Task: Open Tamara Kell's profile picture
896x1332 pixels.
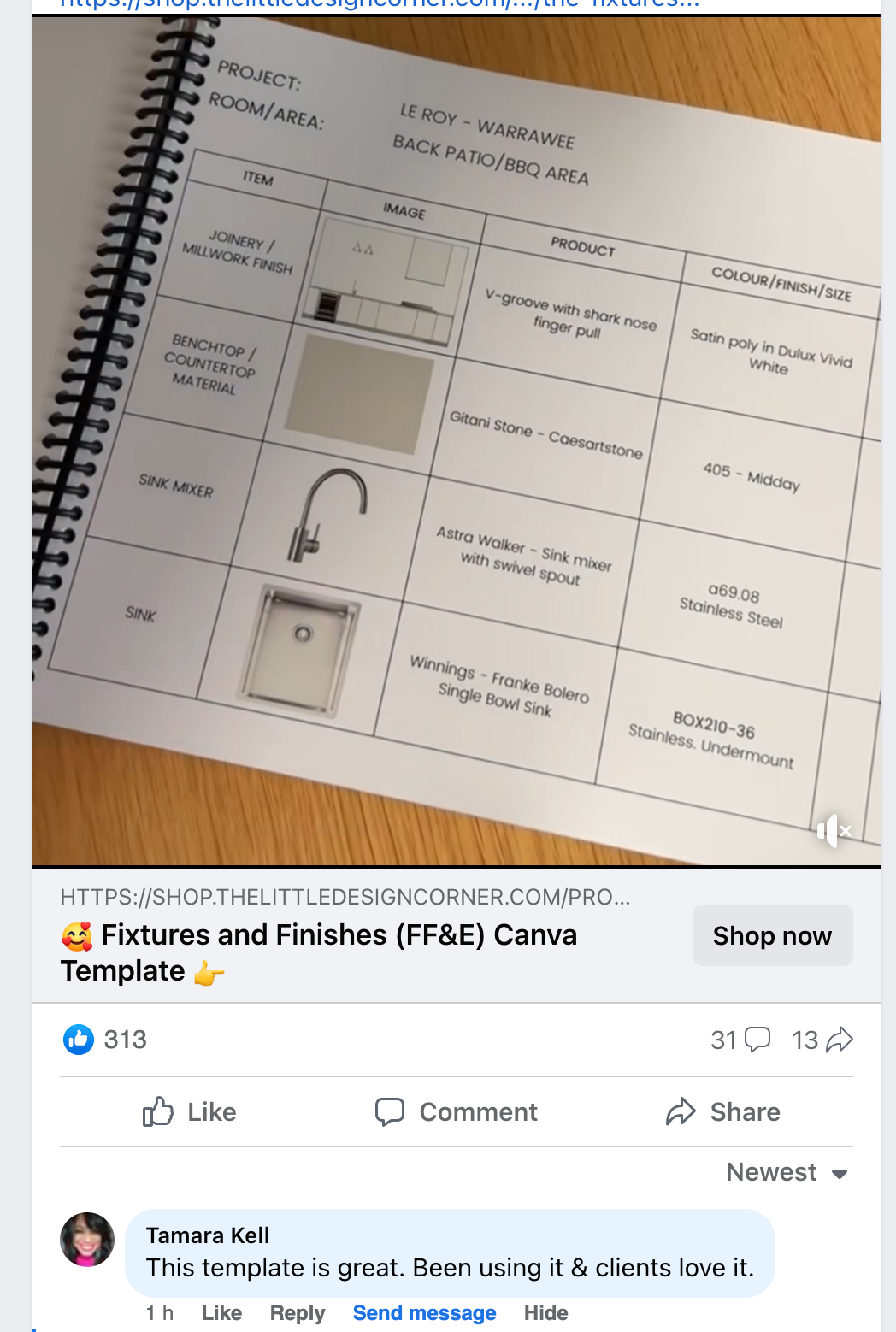Action: click(x=87, y=1239)
